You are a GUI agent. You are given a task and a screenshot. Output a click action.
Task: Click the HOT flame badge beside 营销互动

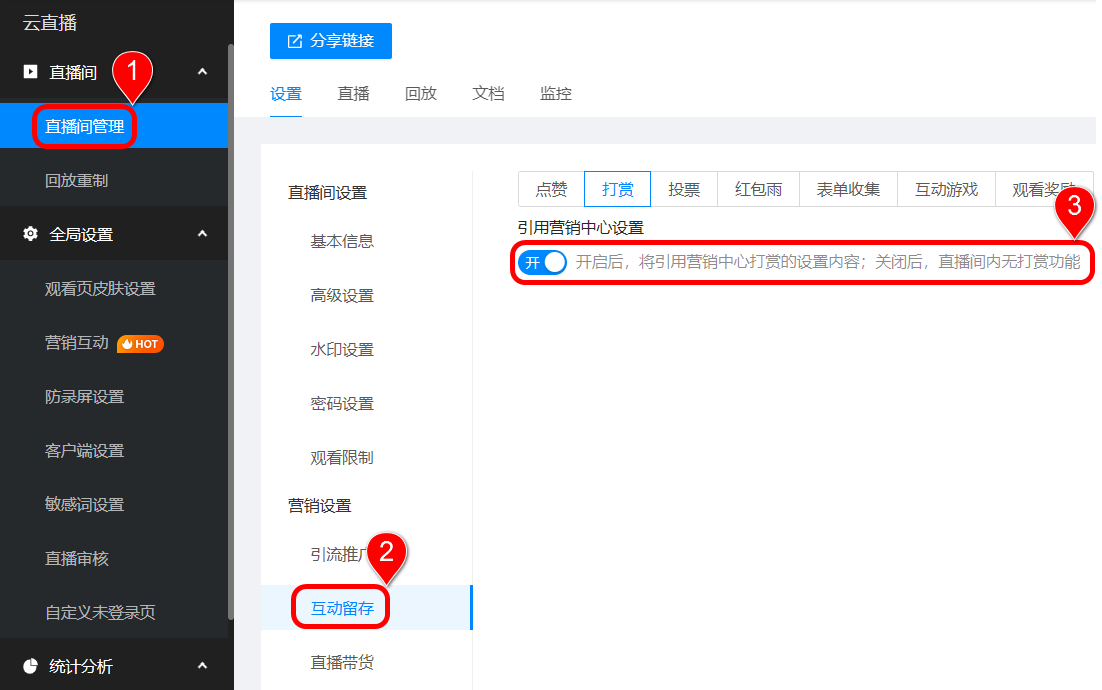pos(140,343)
